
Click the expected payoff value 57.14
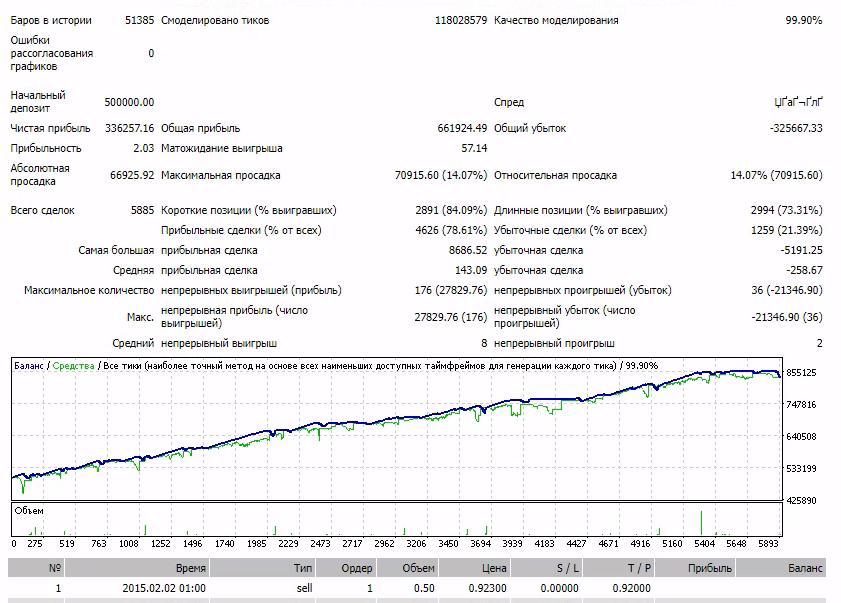point(474,148)
